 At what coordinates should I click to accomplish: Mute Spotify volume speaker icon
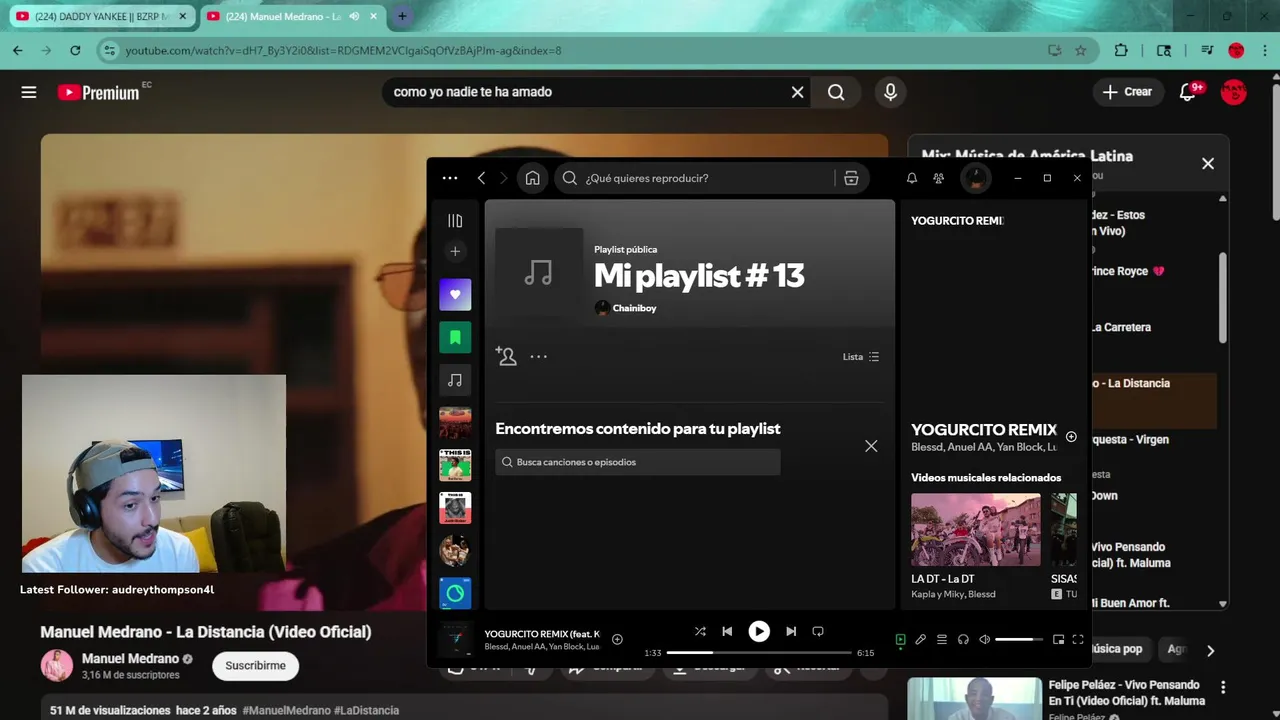[984, 639]
